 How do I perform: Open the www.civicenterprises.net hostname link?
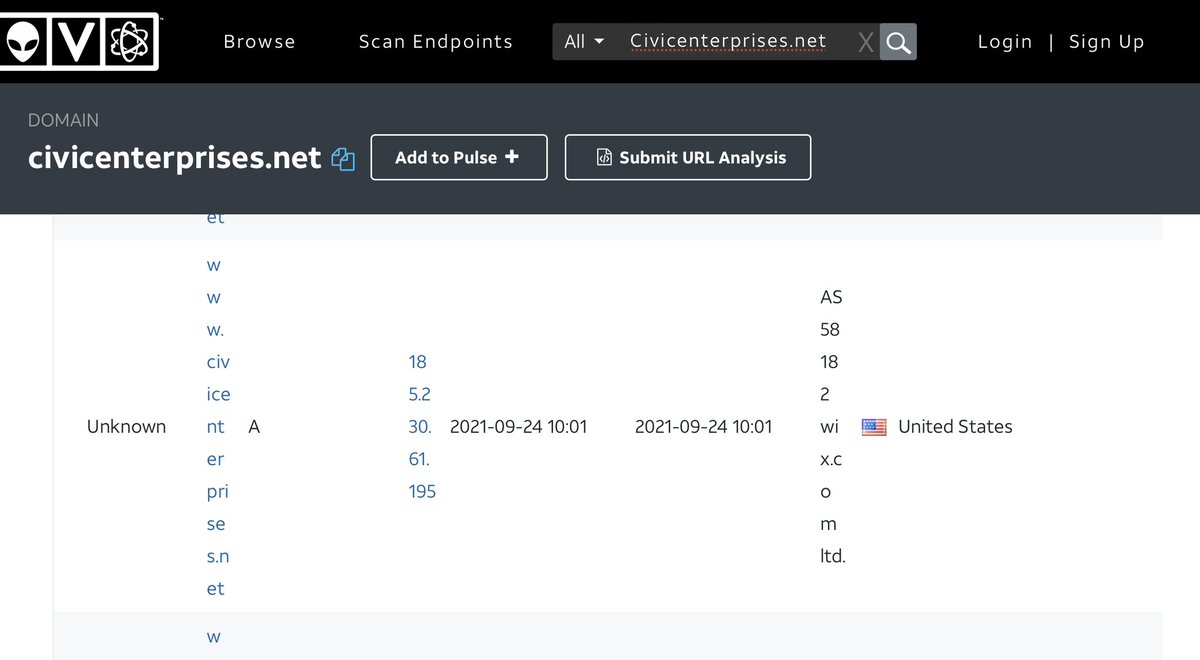point(217,427)
